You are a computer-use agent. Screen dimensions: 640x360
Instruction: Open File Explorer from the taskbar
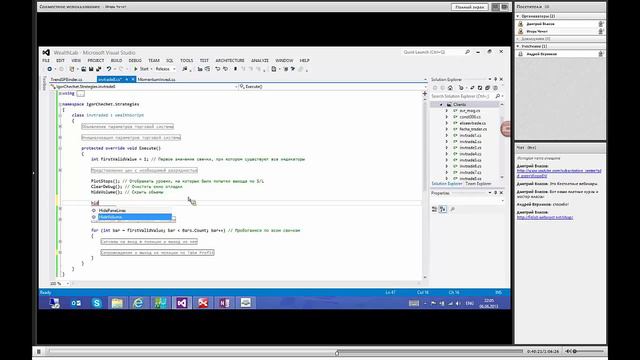117,303
